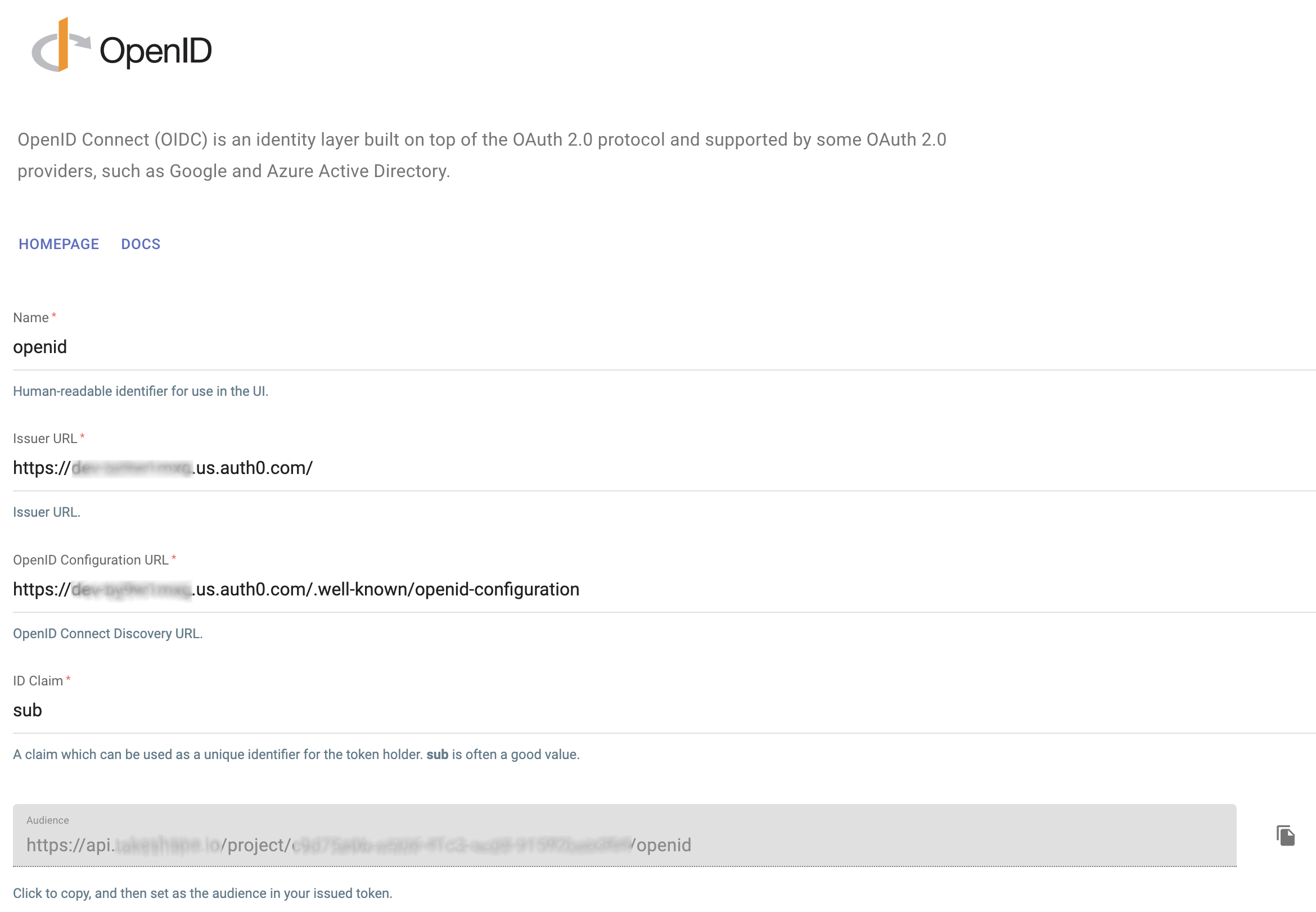Open the DOCS link
Viewport: 1316px width, 912px height.
pos(140,244)
